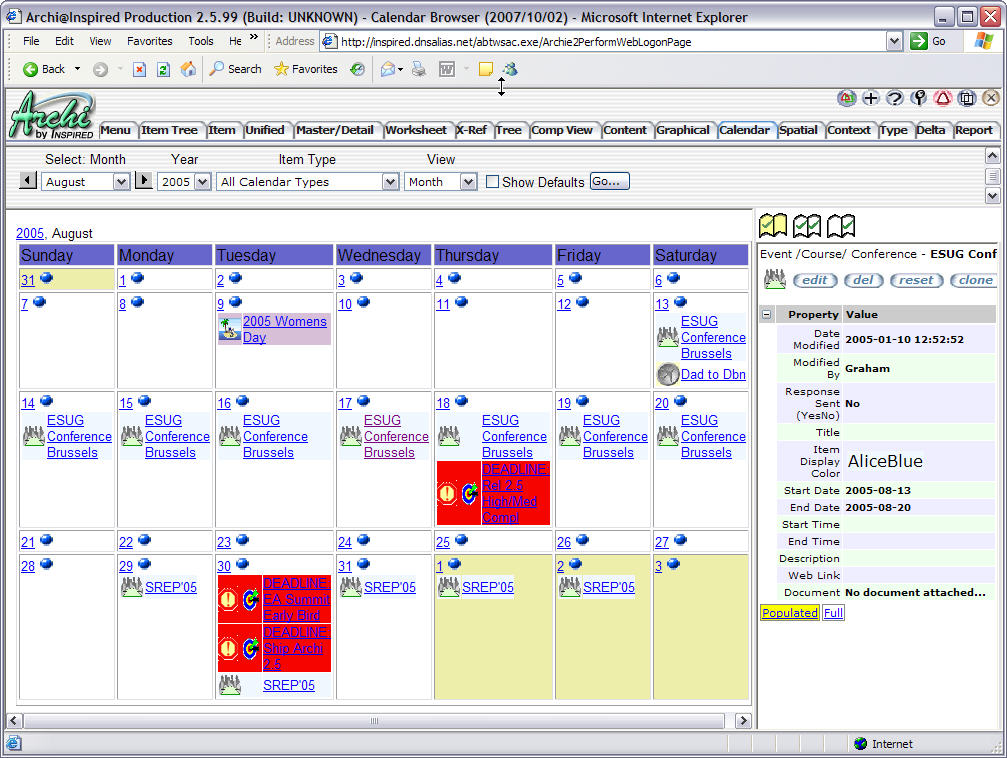Click the Back button in IE toolbar

click(x=44, y=69)
